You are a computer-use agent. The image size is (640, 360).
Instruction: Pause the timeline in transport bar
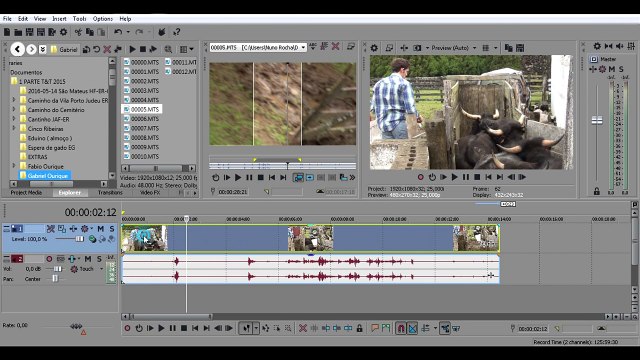172,328
